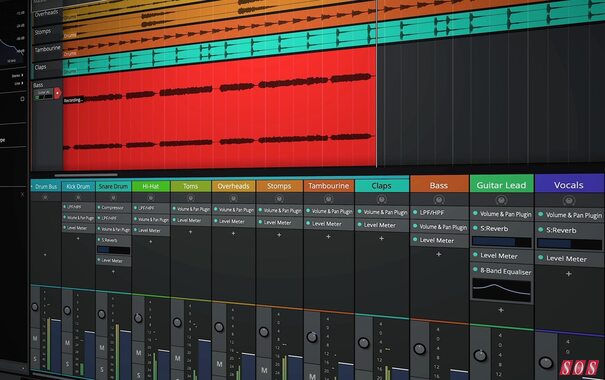This screenshot has height=380, width=605.
Task: Click the S:Reverb mix slider on Guitar Lead channel
Action: 501,242
